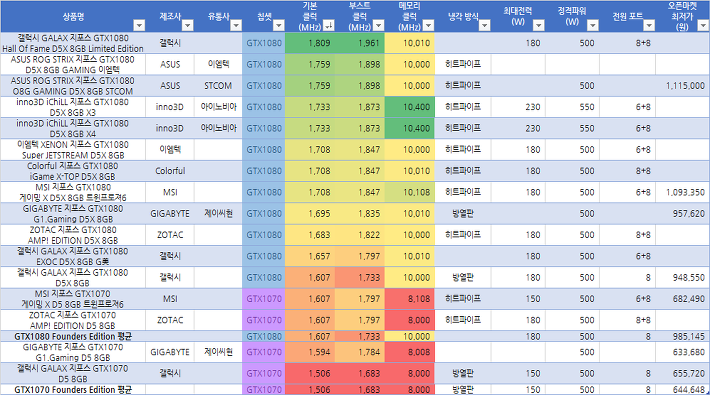This screenshot has height=395, width=710.
Task: Select price cell 985,145
Action: click(x=682, y=336)
